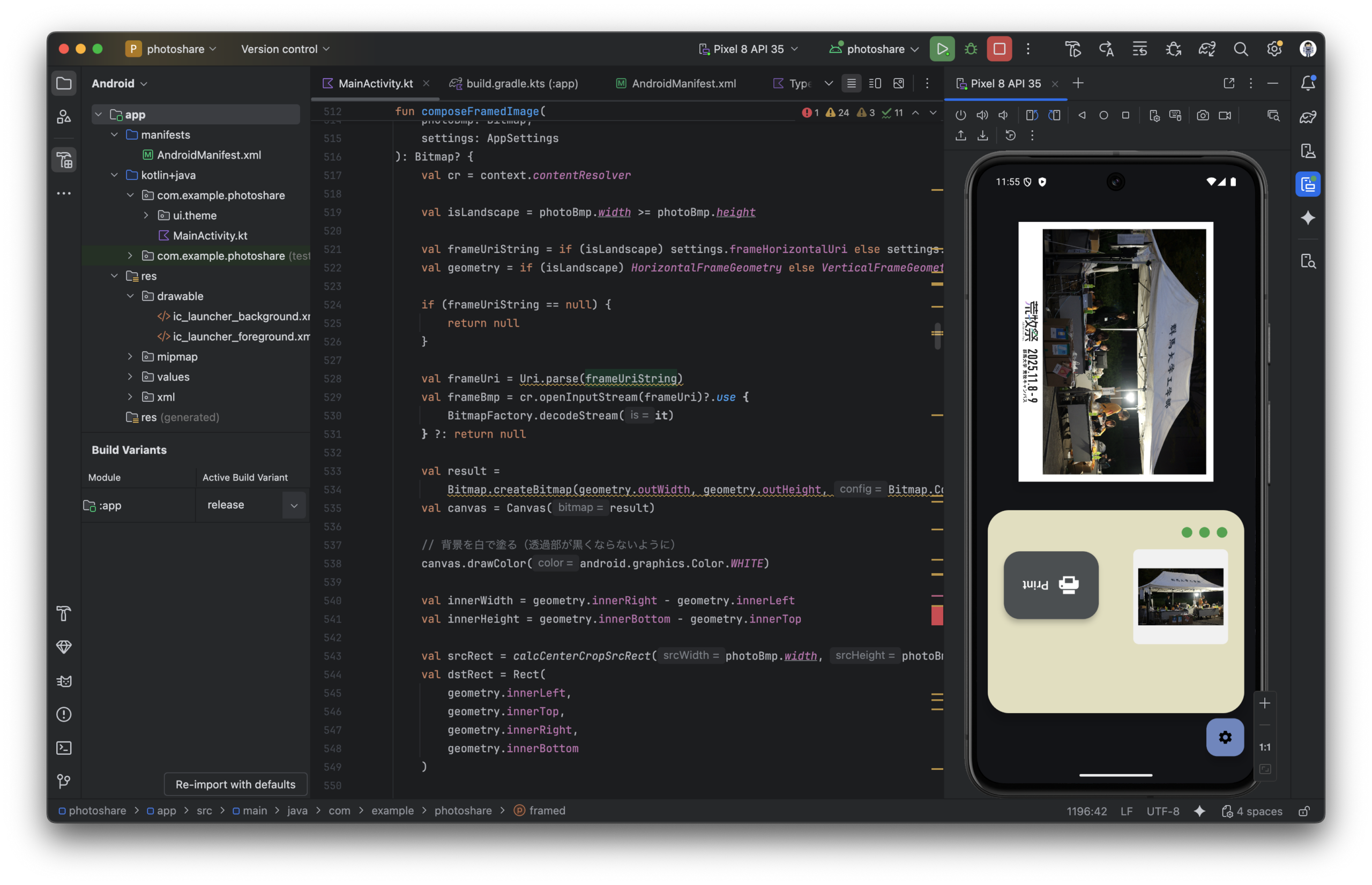The height and width of the screenshot is (885, 1372).
Task: Open the release build variant dropdown
Action: 294,505
